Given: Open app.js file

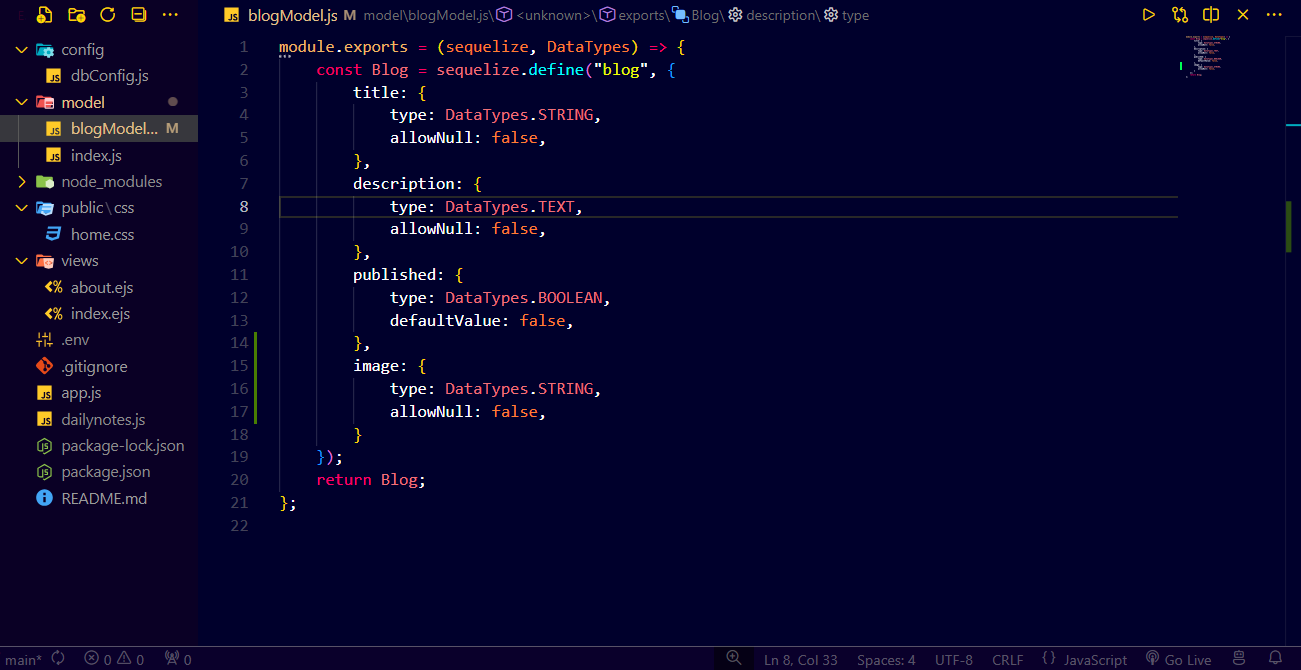Looking at the screenshot, I should click(99, 393).
